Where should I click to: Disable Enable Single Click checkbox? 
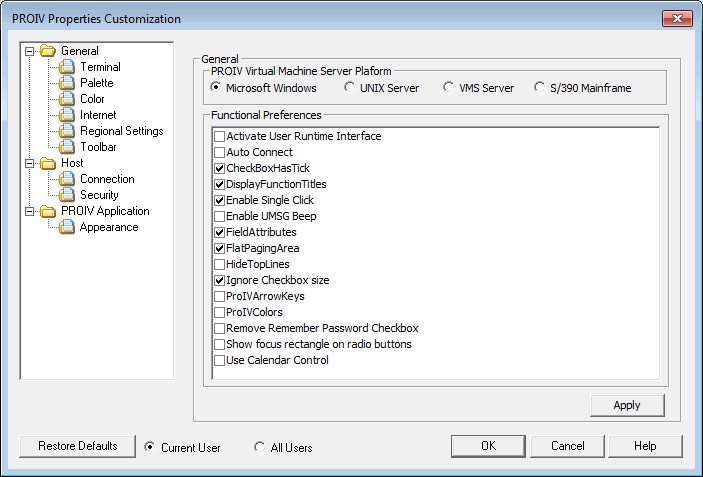[219, 200]
